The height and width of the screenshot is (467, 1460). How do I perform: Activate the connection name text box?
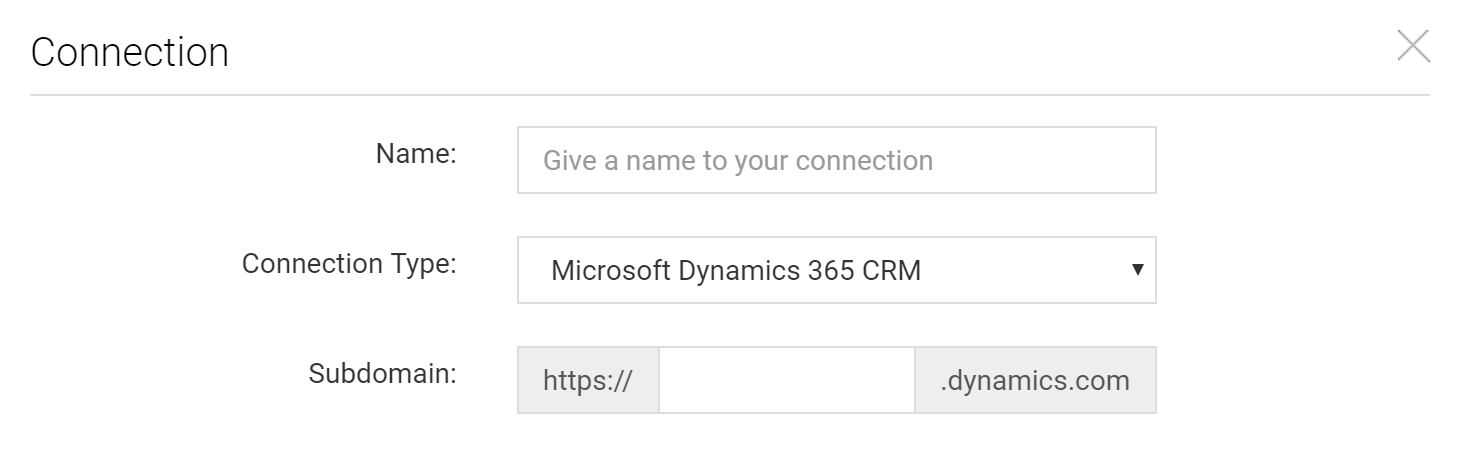836,160
